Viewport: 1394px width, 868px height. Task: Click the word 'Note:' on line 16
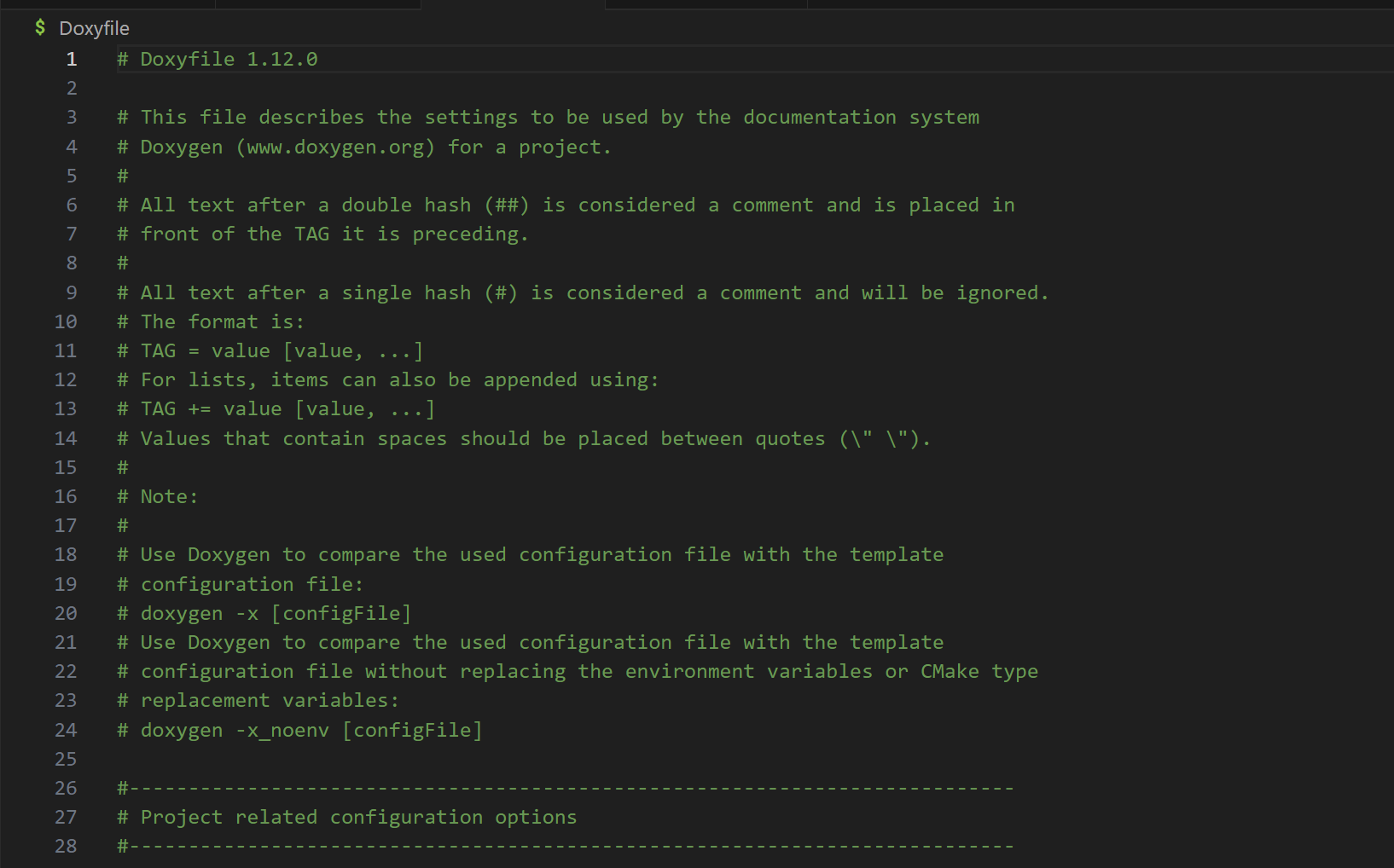[x=169, y=496]
